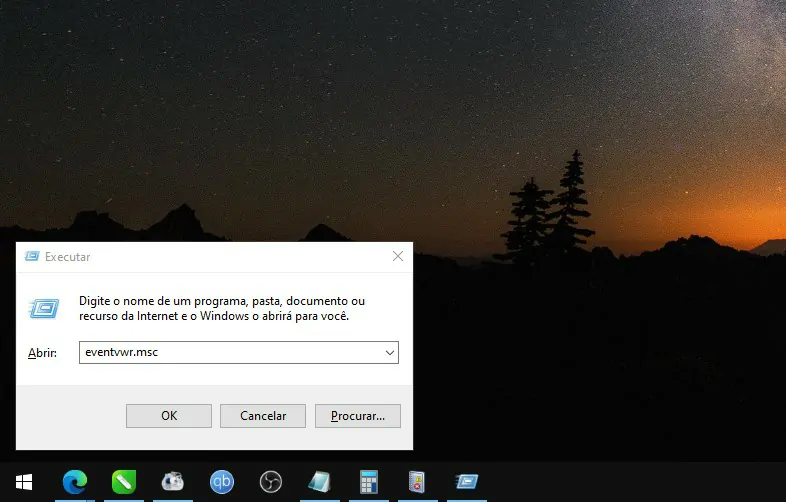
Task: Open the green pen app on taskbar
Action: point(124,482)
